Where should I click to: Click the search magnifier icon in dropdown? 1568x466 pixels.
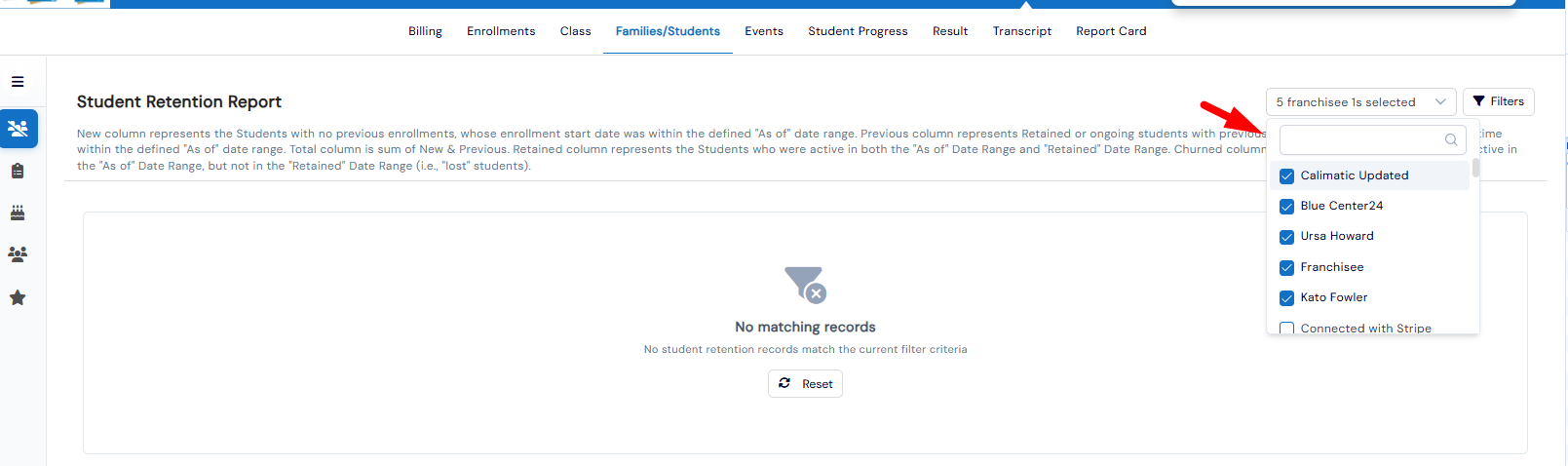coord(1451,139)
